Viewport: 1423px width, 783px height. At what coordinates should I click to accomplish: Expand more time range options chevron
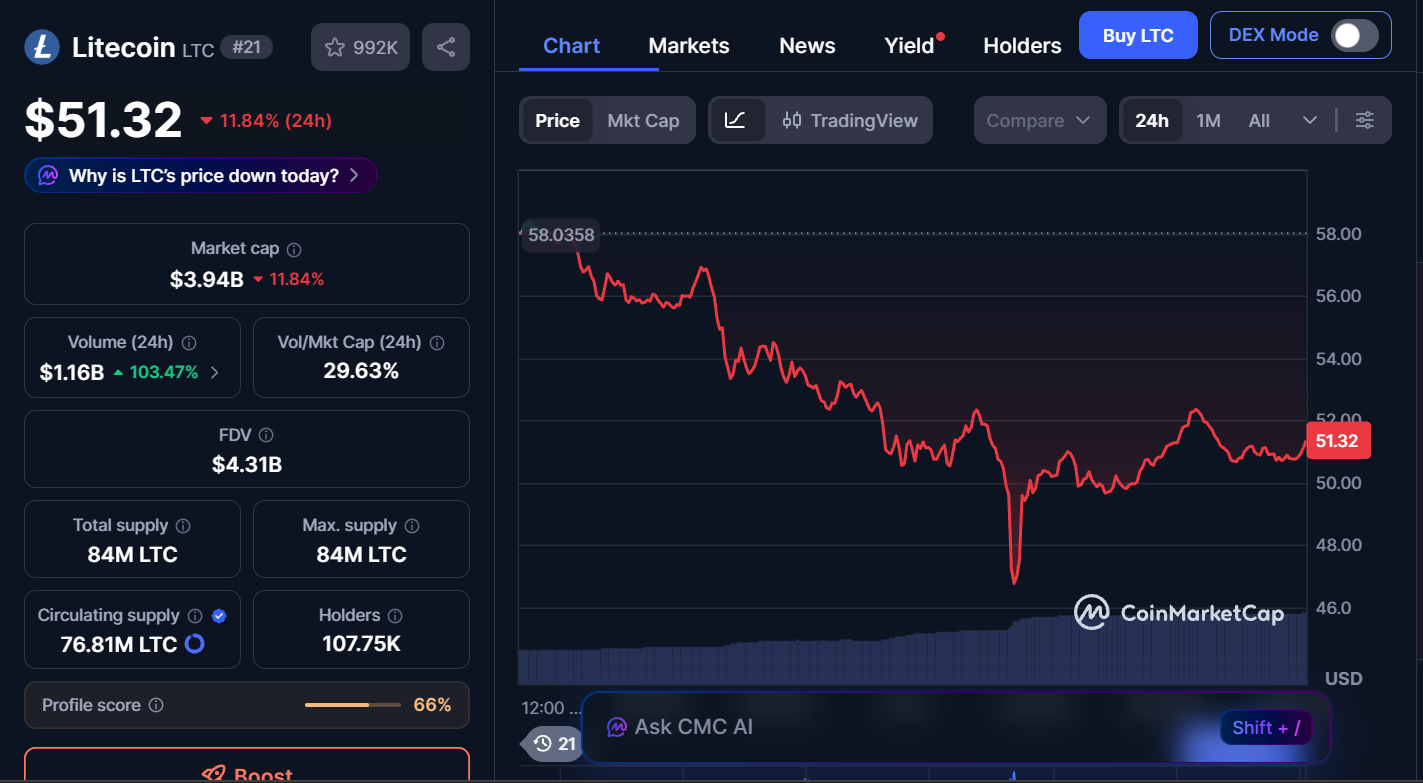click(x=1310, y=121)
